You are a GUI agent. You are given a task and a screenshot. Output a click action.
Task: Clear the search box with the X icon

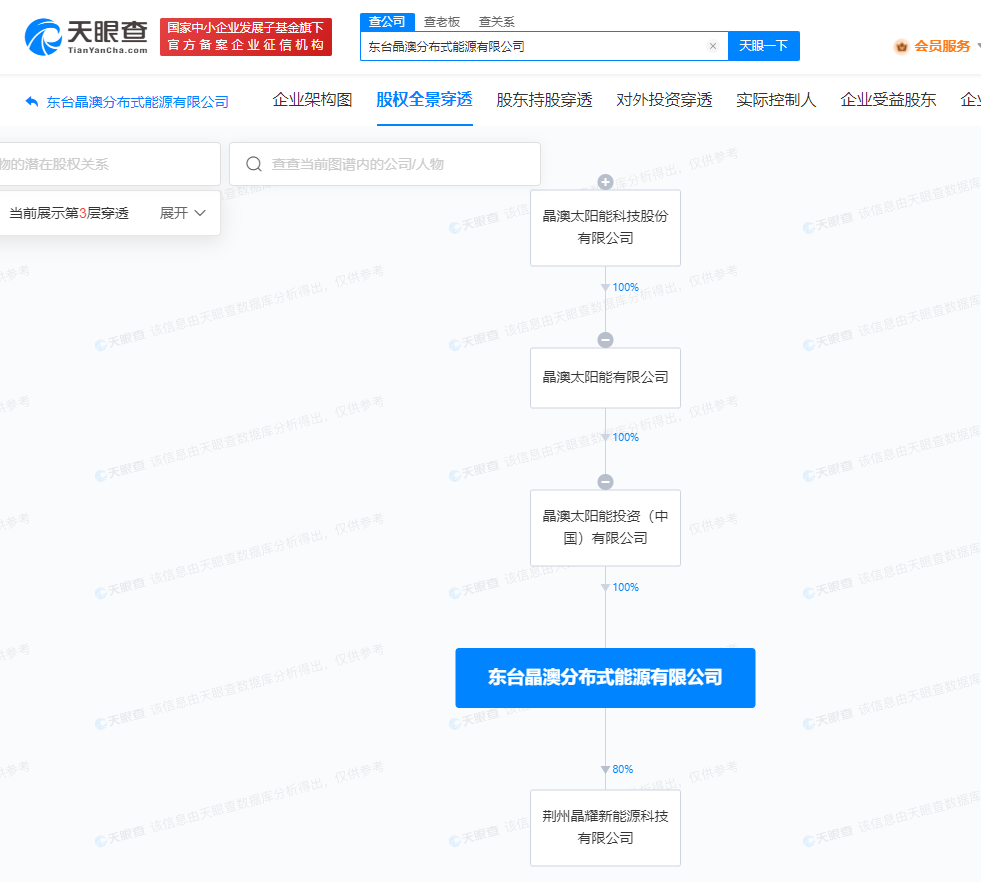click(713, 46)
